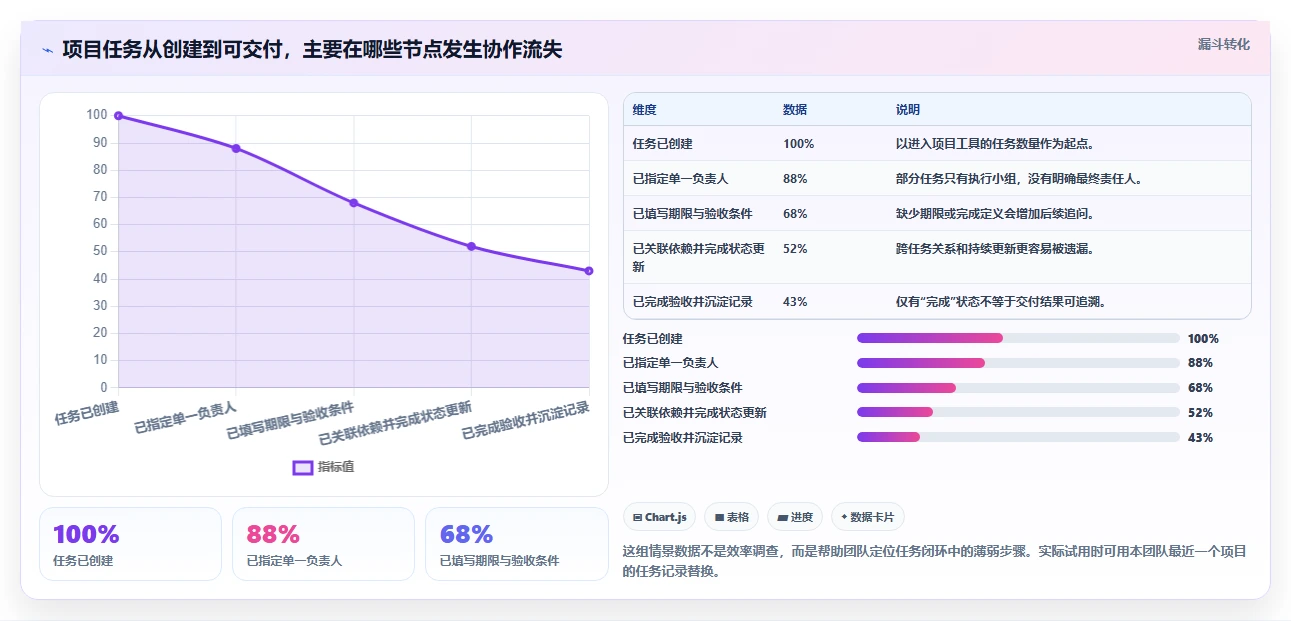Click the 已填写期限与验收条件 progress bar
Image resolution: width=1291 pixels, height=621 pixels.
(x=1018, y=388)
